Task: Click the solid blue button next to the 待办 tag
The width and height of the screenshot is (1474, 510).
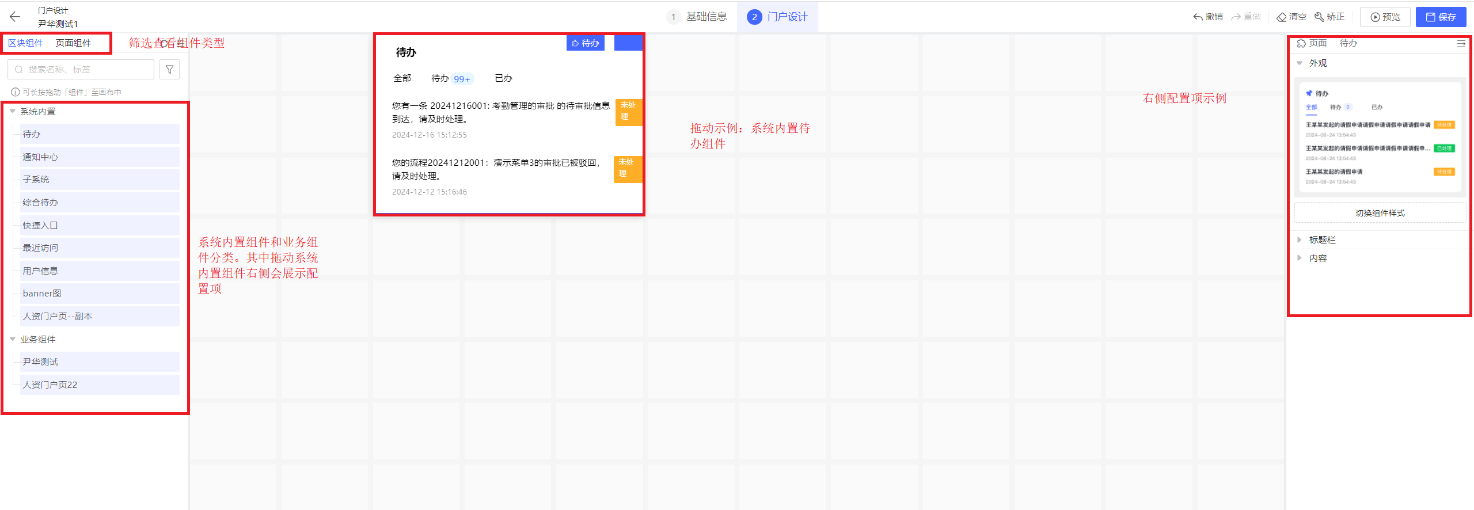Action: (628, 43)
